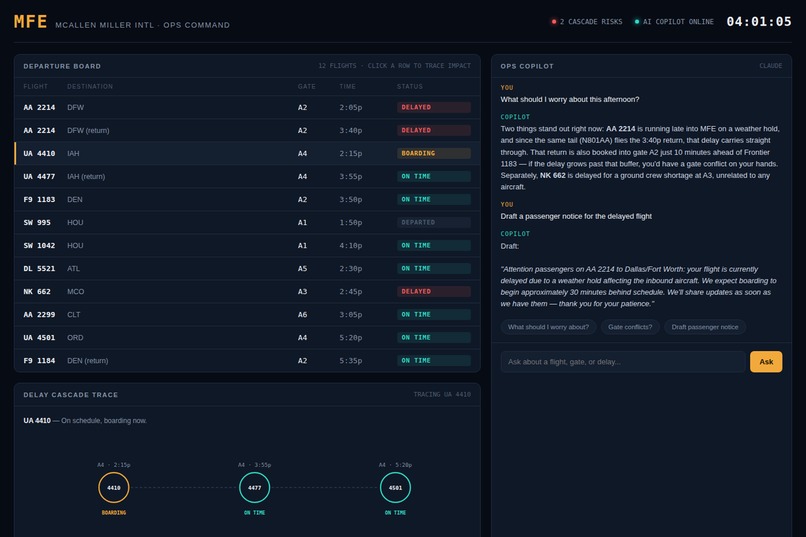Select the UA 4410 IAH flight row
The width and height of the screenshot is (806, 537).
click(247, 153)
